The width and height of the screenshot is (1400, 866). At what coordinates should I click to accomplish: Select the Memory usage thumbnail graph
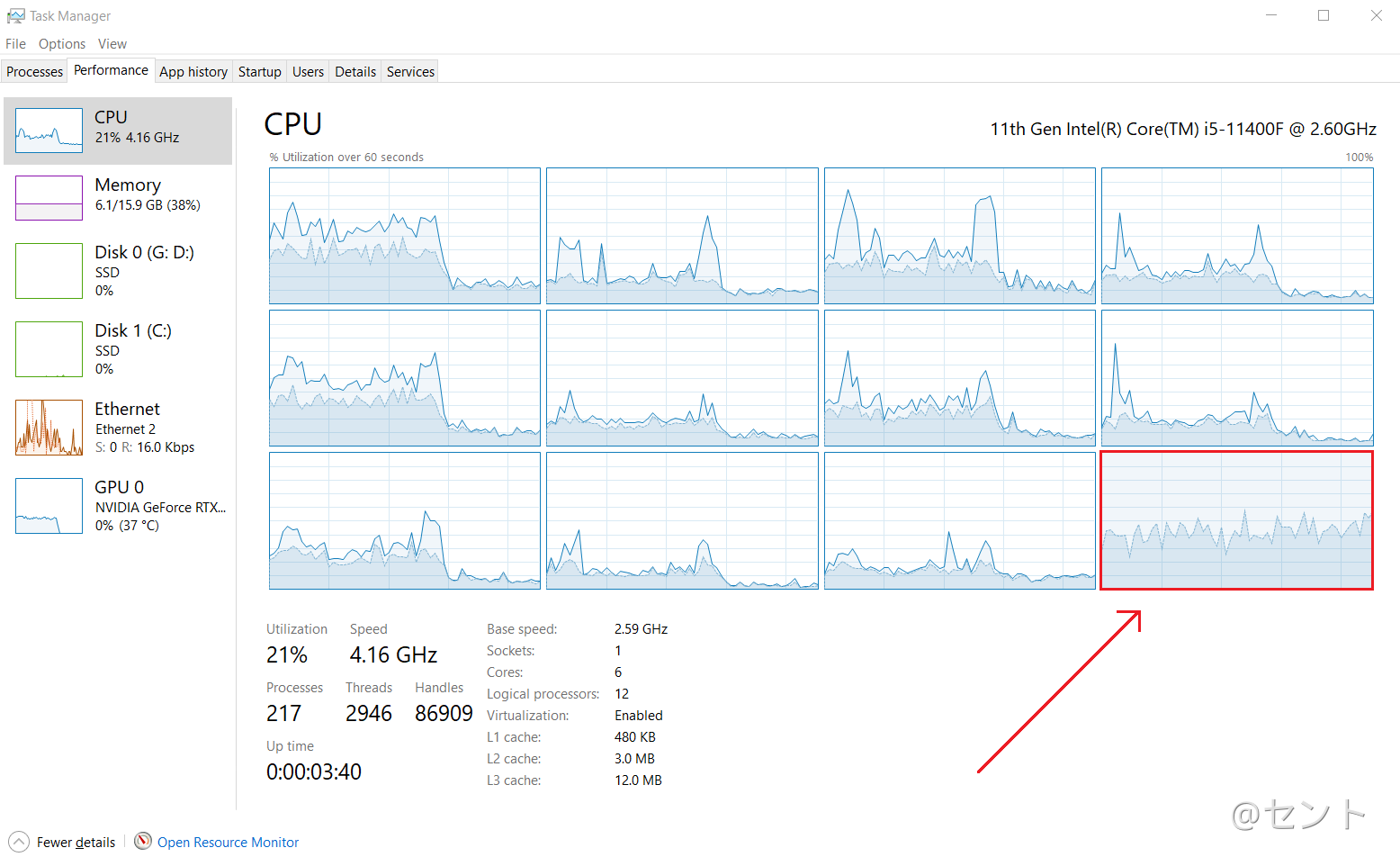click(x=49, y=198)
